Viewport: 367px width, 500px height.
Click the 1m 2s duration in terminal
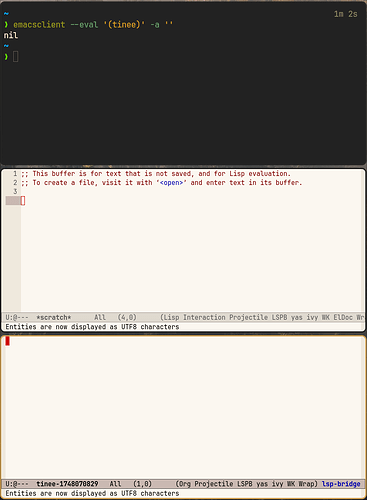346,14
